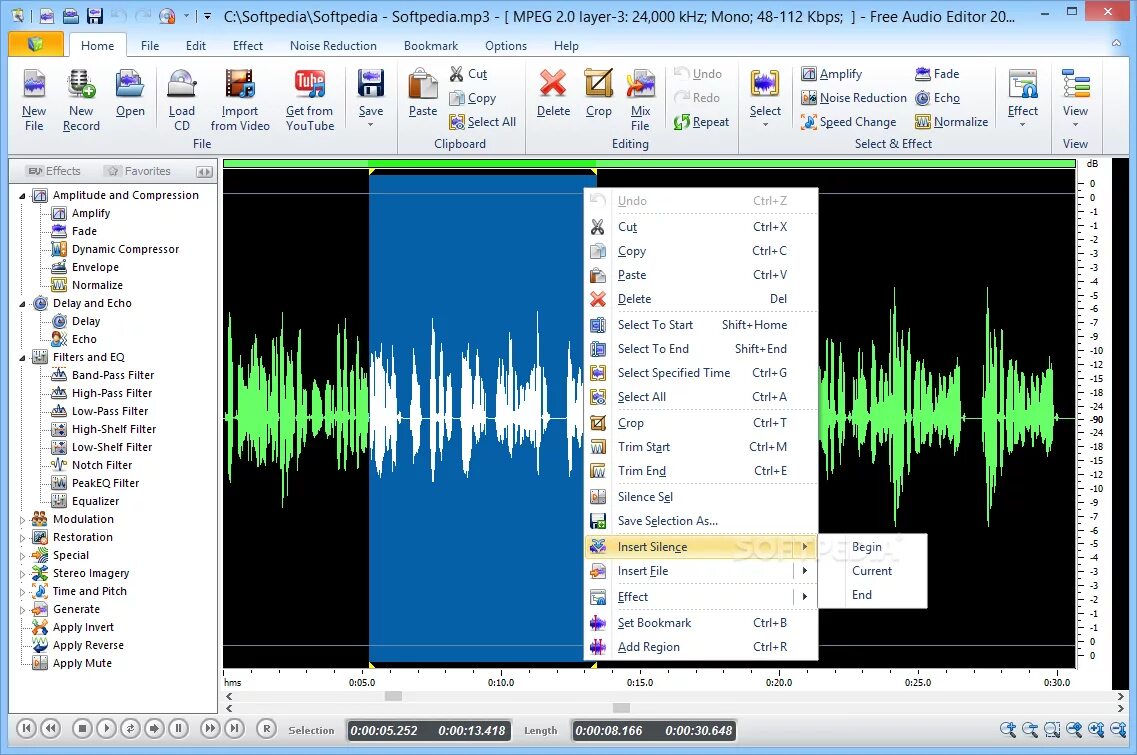Click Apply Reverse in effects tree
This screenshot has width=1137, height=755.
point(88,645)
